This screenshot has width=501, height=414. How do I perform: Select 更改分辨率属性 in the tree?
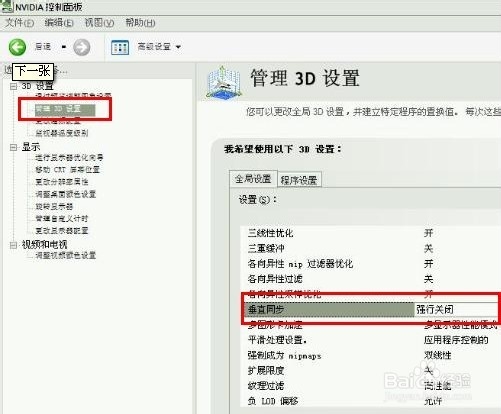click(x=62, y=182)
